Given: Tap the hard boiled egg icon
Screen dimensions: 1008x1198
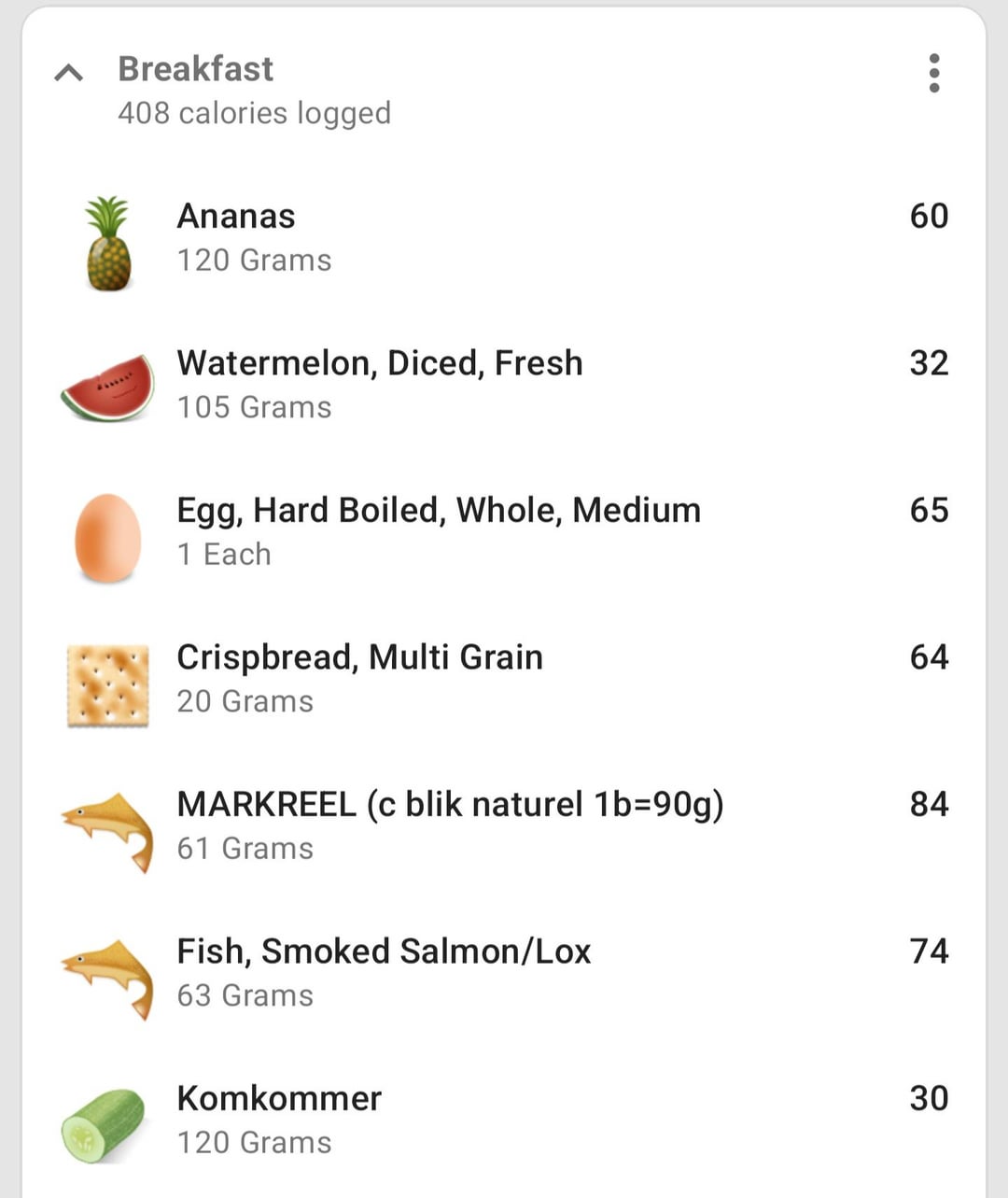Looking at the screenshot, I should (108, 538).
